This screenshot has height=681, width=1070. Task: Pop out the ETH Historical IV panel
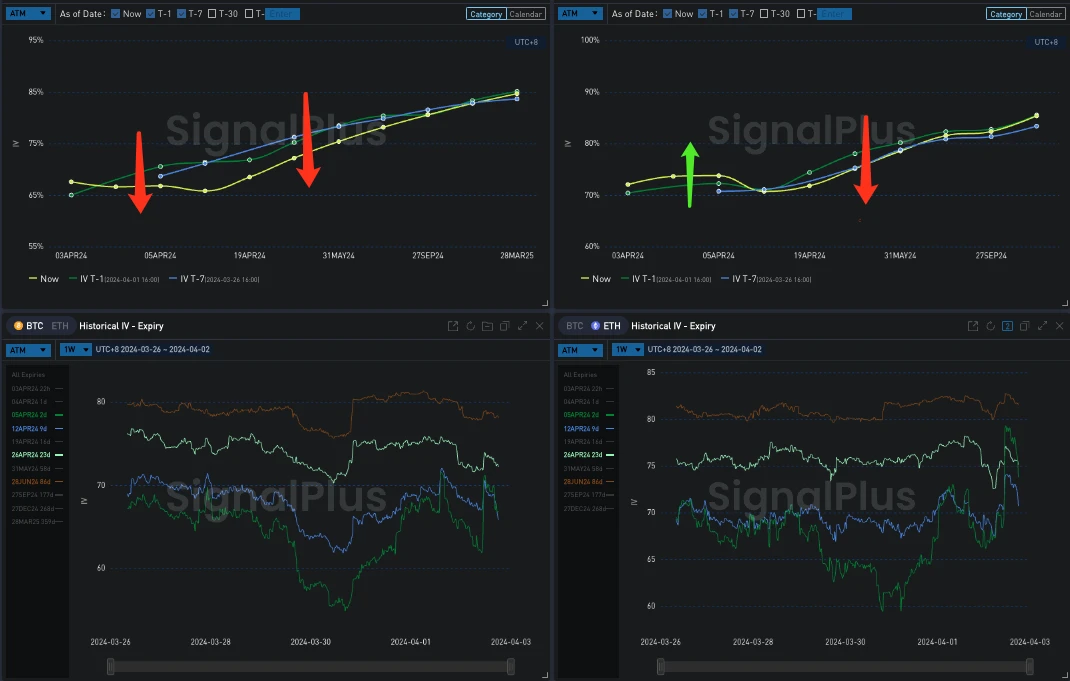975,326
